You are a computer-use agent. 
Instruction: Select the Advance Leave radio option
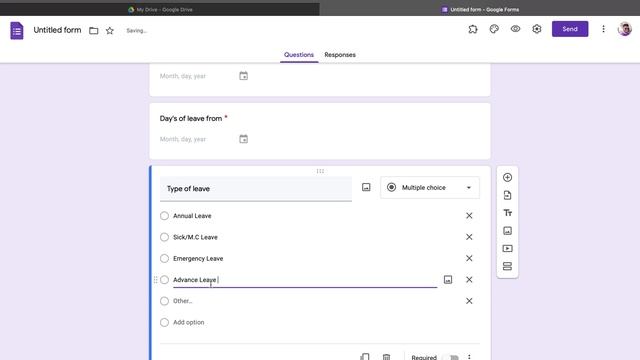click(164, 280)
